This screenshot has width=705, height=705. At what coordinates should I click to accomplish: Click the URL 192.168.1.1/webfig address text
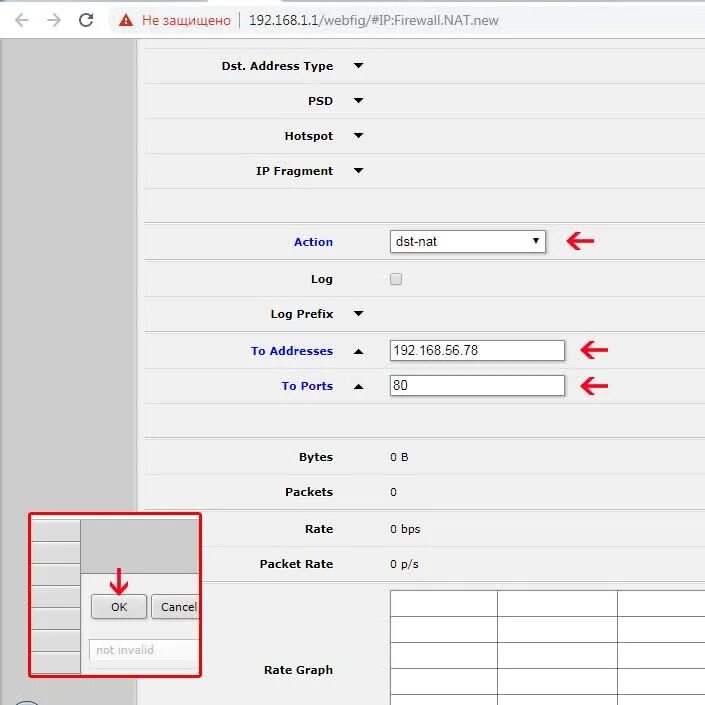373,20
